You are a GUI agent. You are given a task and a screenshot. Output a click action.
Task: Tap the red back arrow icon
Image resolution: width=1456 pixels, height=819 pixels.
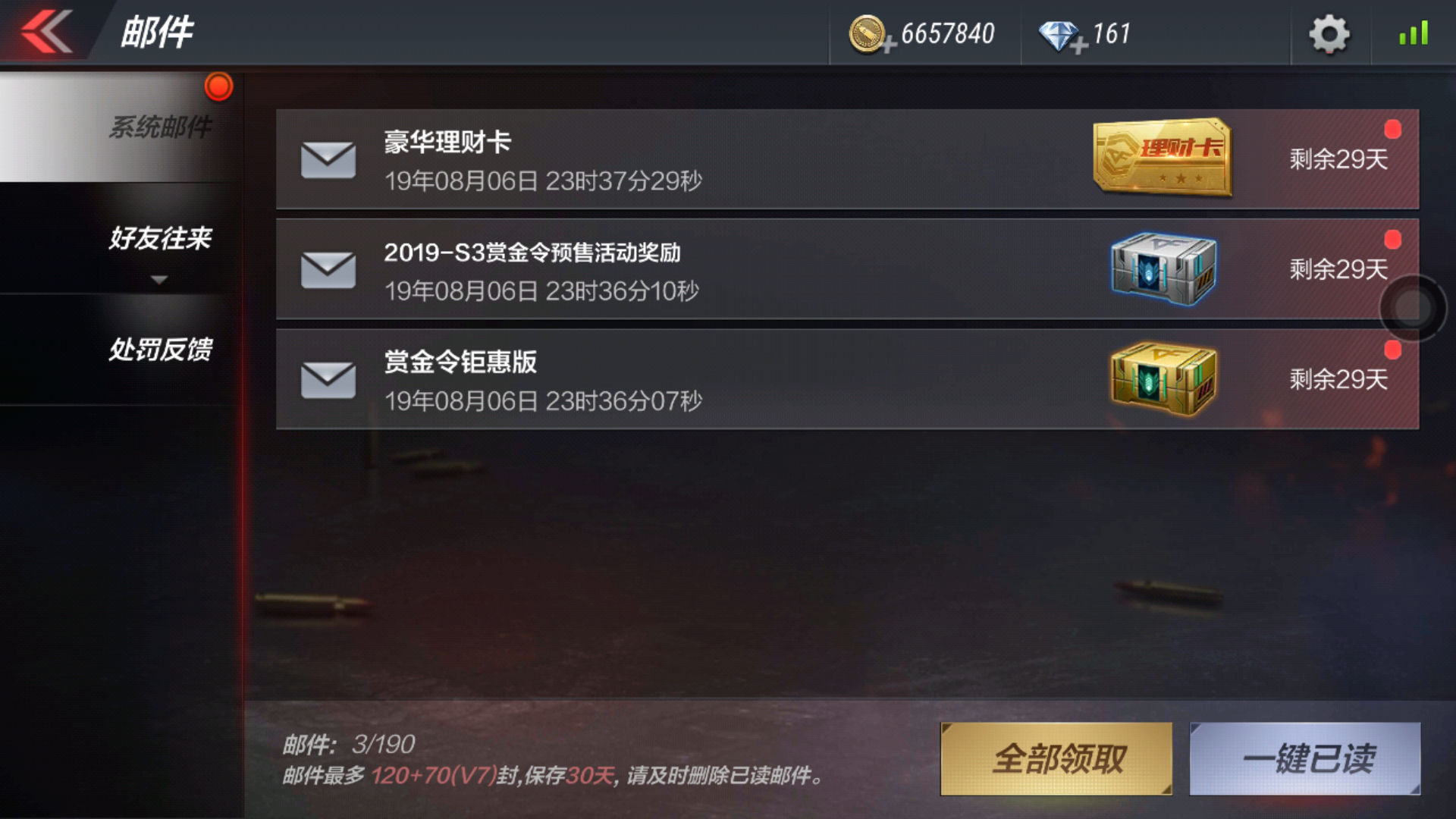(x=47, y=32)
